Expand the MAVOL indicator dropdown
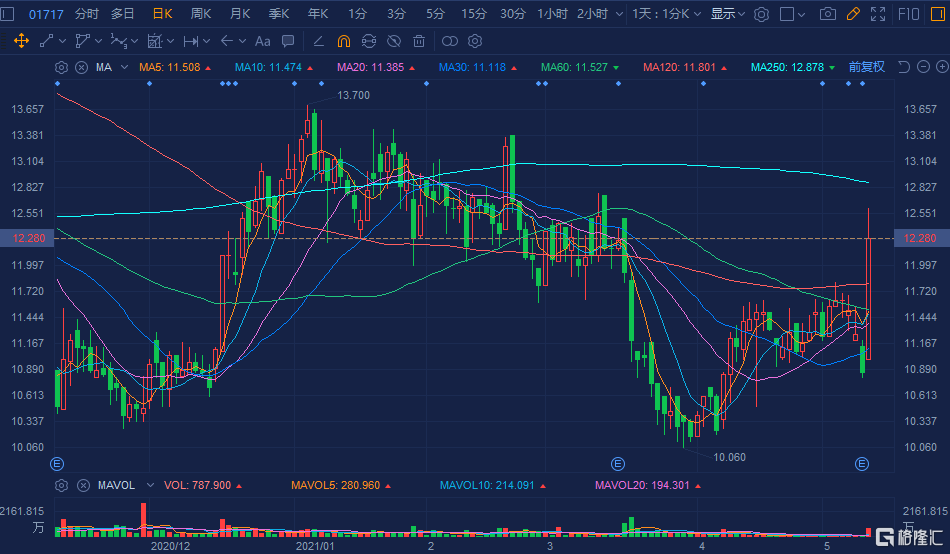This screenshot has width=950, height=554. pos(150,485)
